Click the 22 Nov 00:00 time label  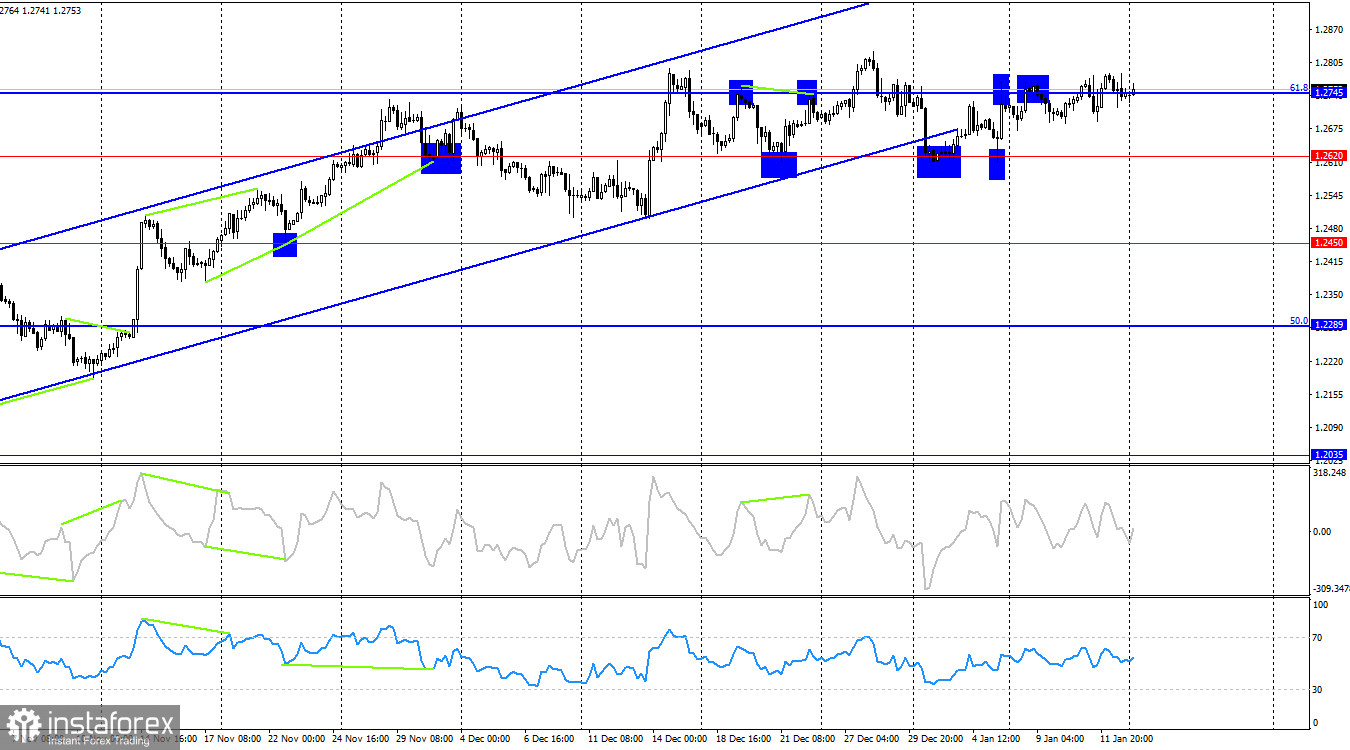click(297, 739)
